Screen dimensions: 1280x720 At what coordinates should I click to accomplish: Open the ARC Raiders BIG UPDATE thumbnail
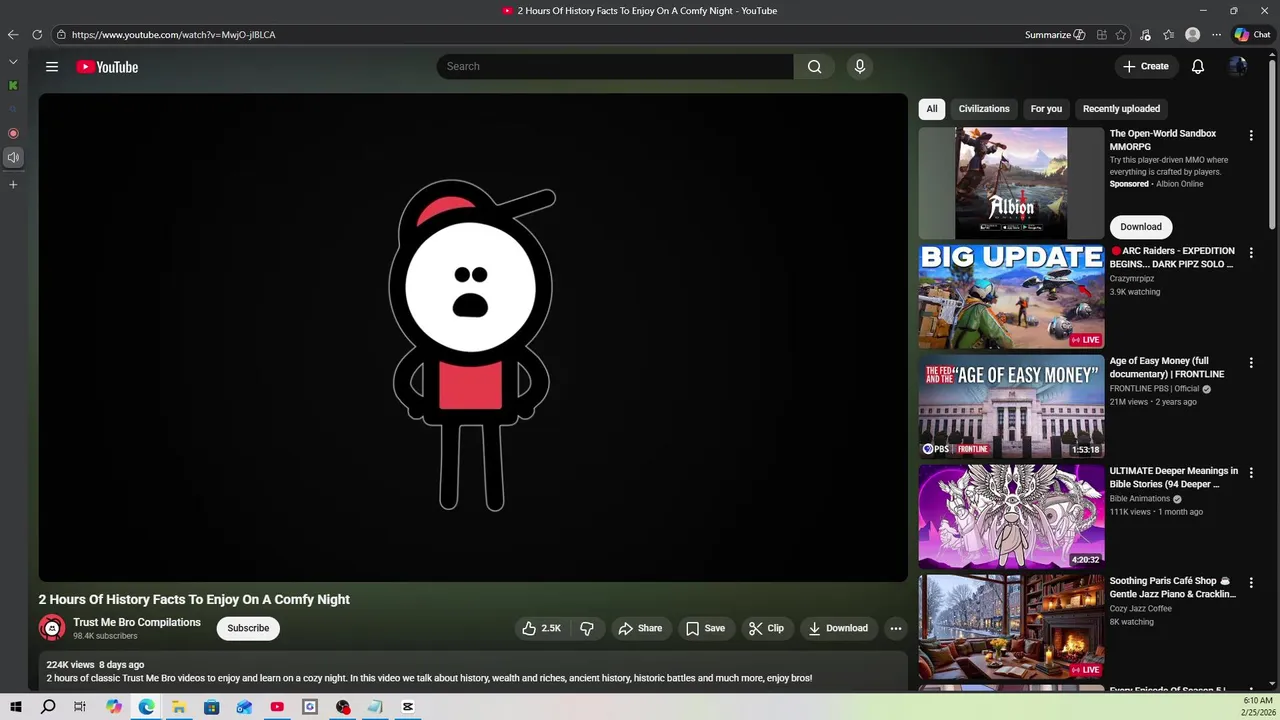(x=1011, y=297)
